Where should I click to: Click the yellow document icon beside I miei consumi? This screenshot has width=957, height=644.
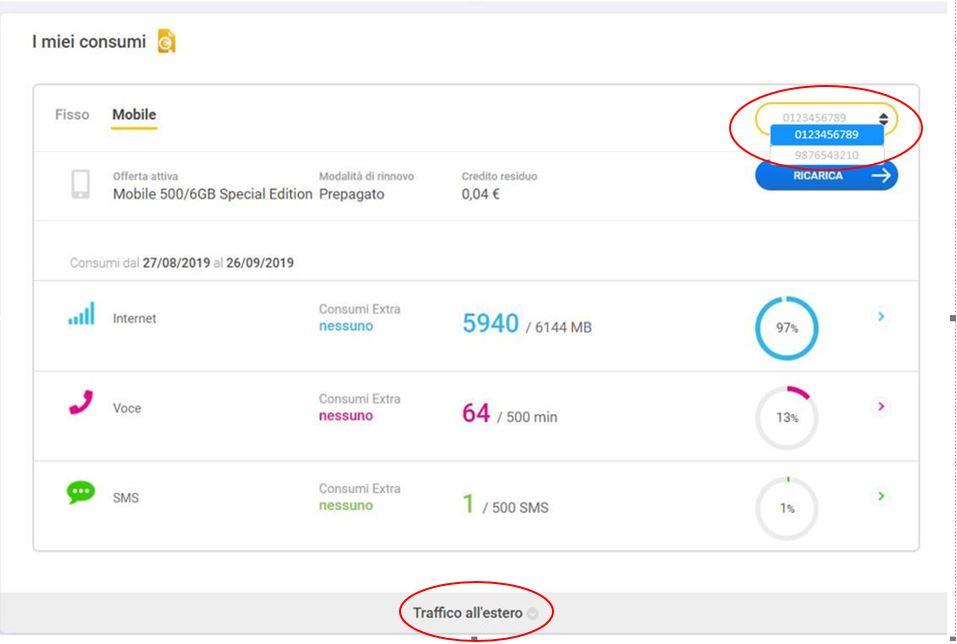pyautogui.click(x=166, y=41)
